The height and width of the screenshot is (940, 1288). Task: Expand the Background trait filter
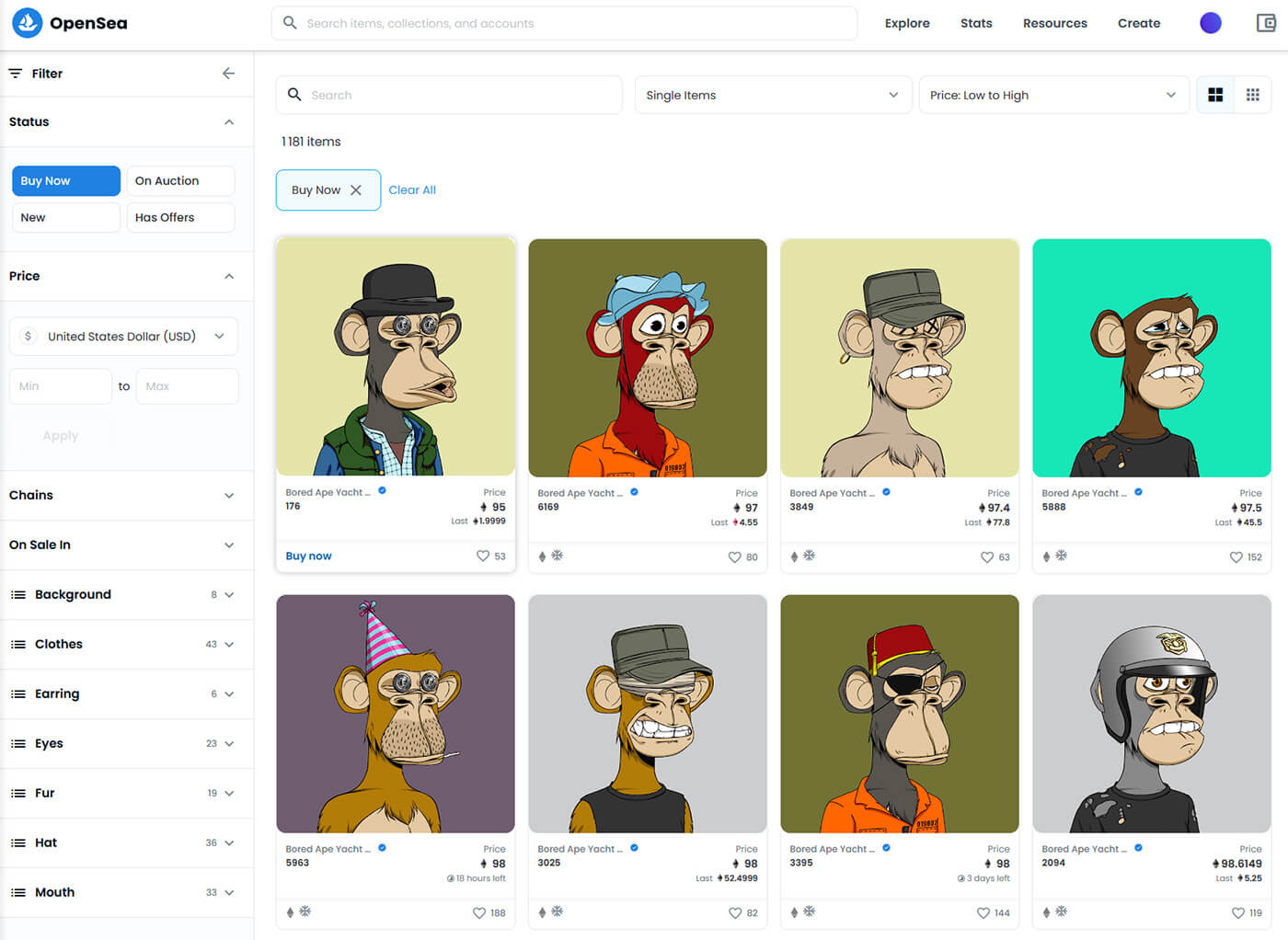(126, 595)
